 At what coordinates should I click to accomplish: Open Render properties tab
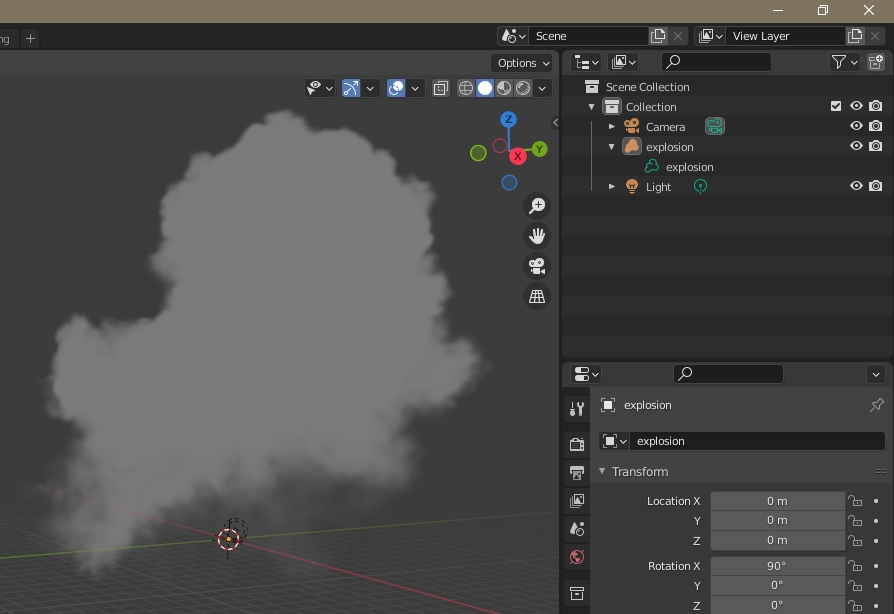[x=576, y=444]
